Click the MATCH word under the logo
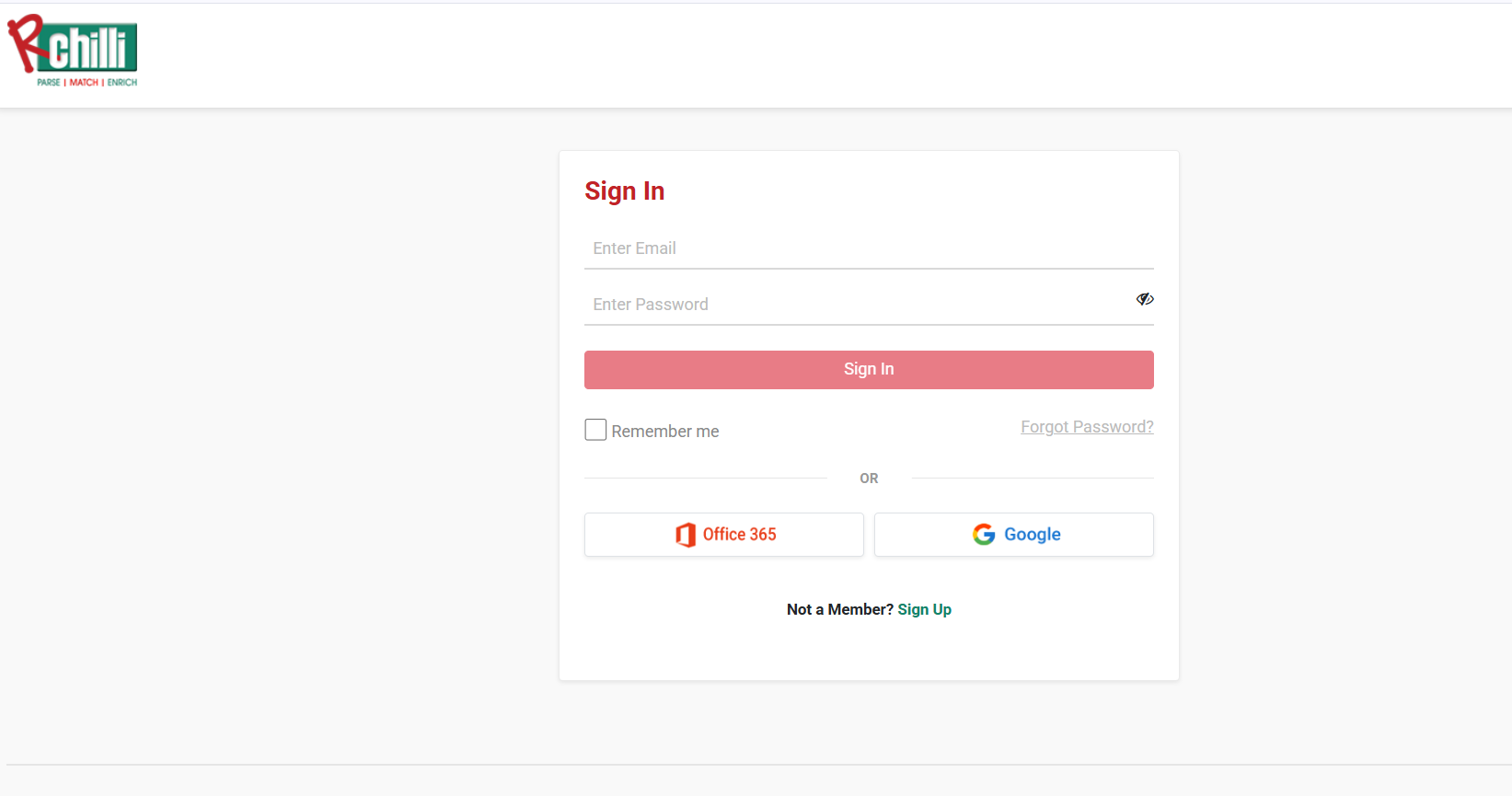Screen dimensions: 1512x796 click(84, 83)
